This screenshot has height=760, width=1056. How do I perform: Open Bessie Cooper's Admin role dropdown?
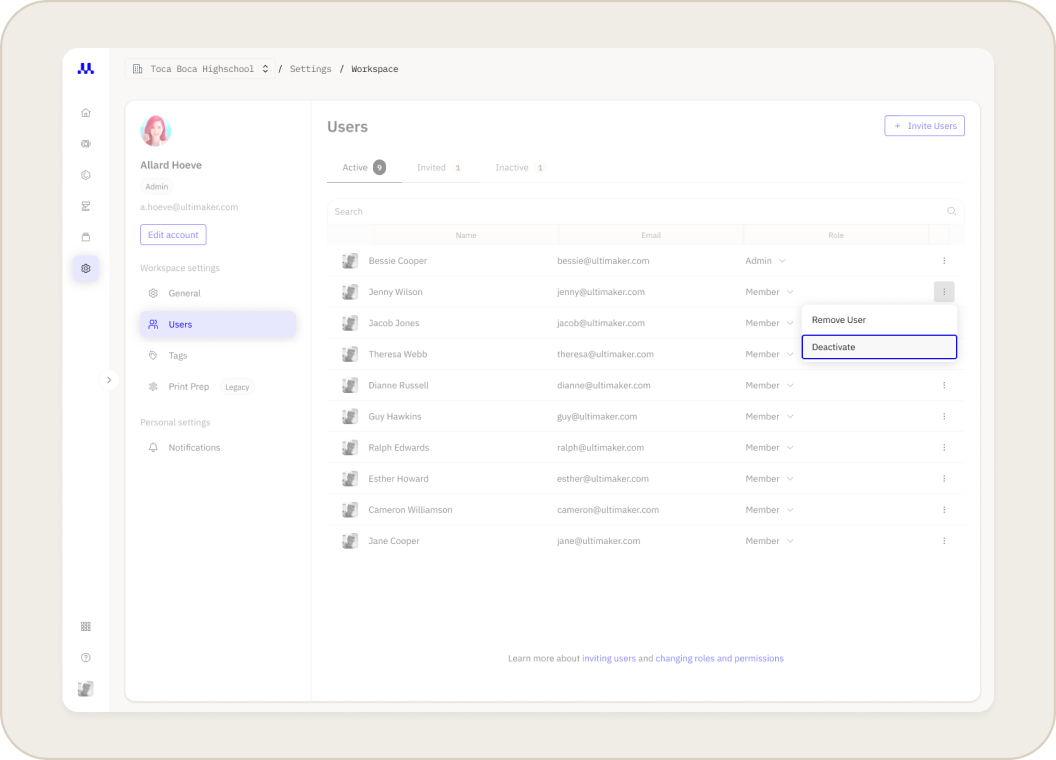766,261
